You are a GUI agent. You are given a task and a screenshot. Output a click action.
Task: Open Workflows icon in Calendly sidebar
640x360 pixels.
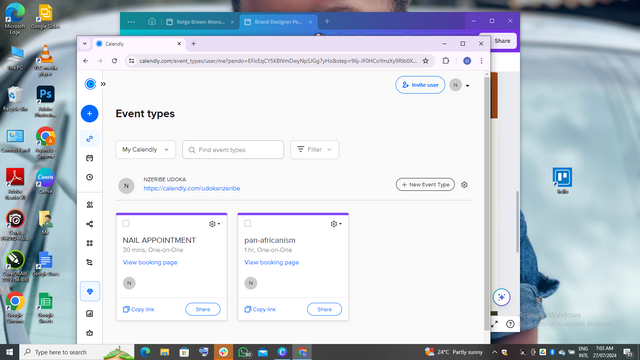(90, 224)
